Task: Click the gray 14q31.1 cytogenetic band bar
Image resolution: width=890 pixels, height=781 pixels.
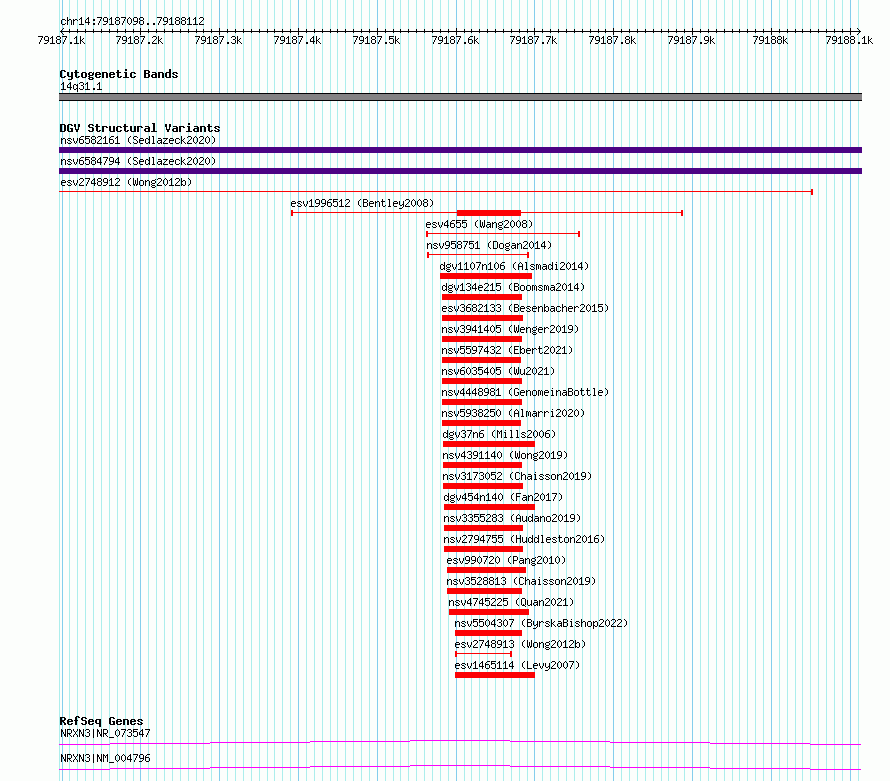Action: click(460, 97)
